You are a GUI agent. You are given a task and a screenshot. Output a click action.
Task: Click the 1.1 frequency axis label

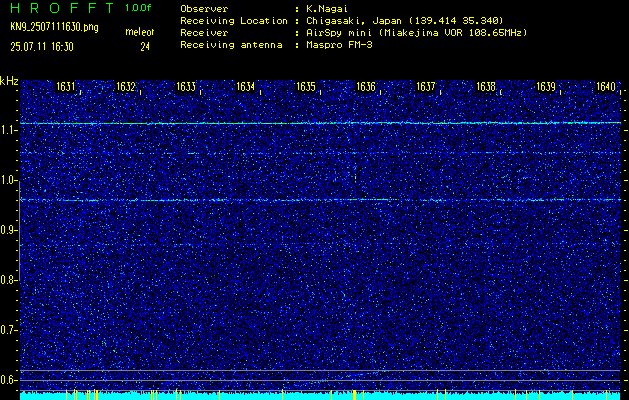coord(7,130)
